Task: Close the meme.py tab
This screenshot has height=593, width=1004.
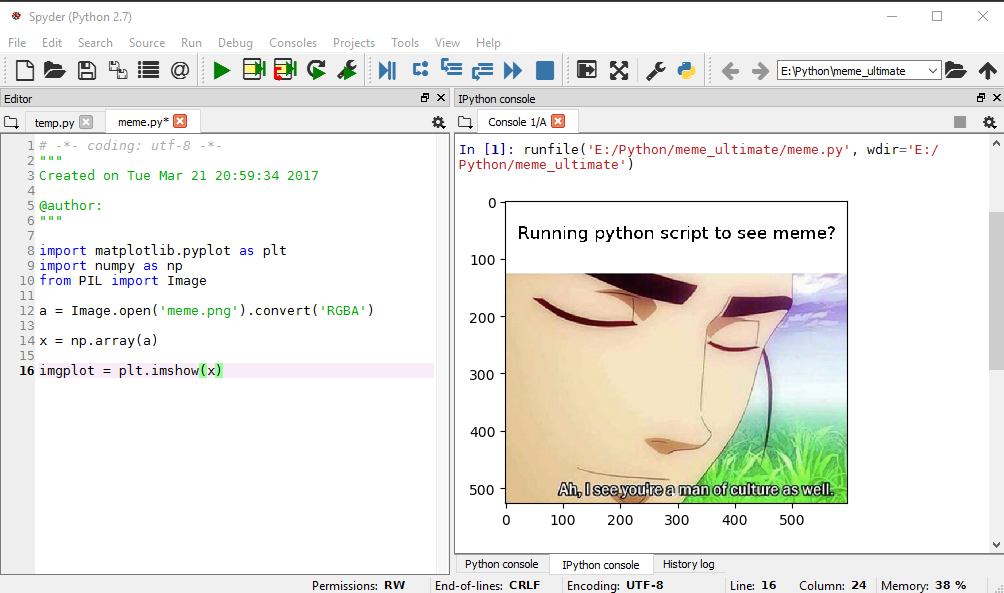Action: pyautogui.click(x=181, y=121)
